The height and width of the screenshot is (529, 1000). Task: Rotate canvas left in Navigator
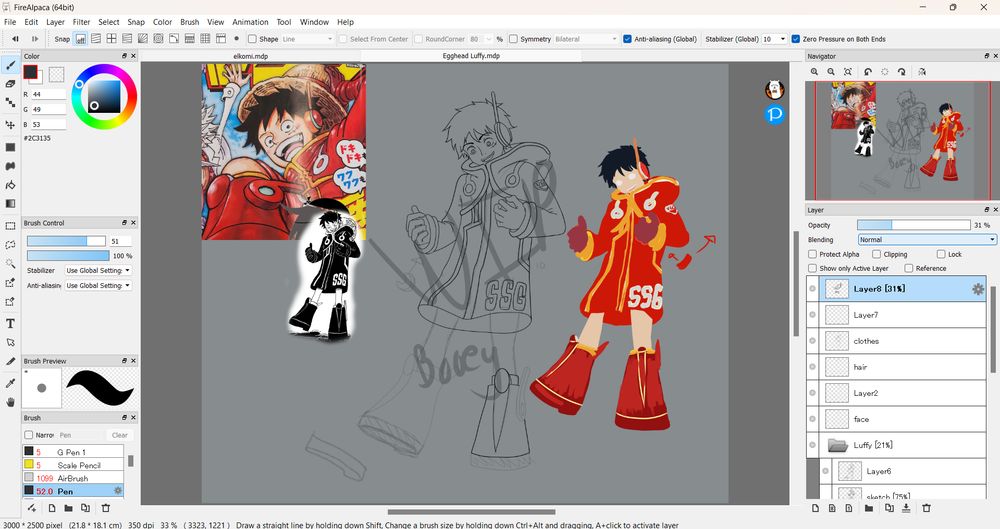[x=868, y=72]
